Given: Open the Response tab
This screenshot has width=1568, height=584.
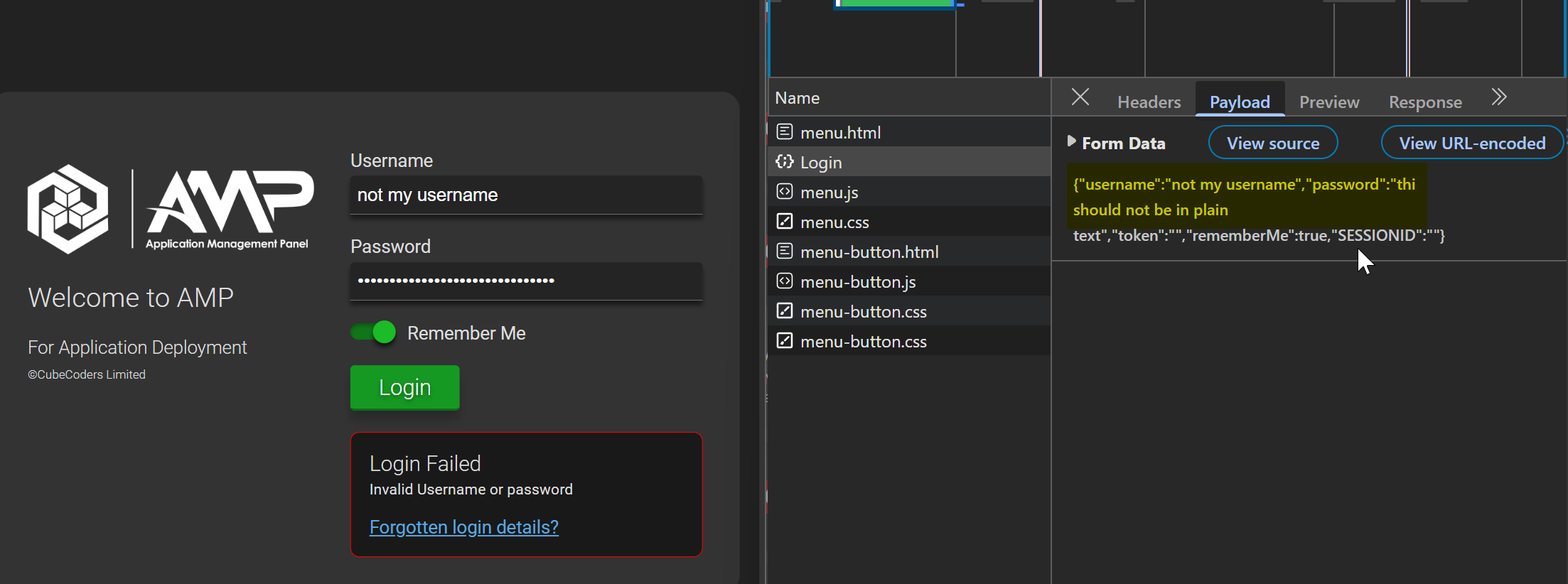Looking at the screenshot, I should 1424,102.
